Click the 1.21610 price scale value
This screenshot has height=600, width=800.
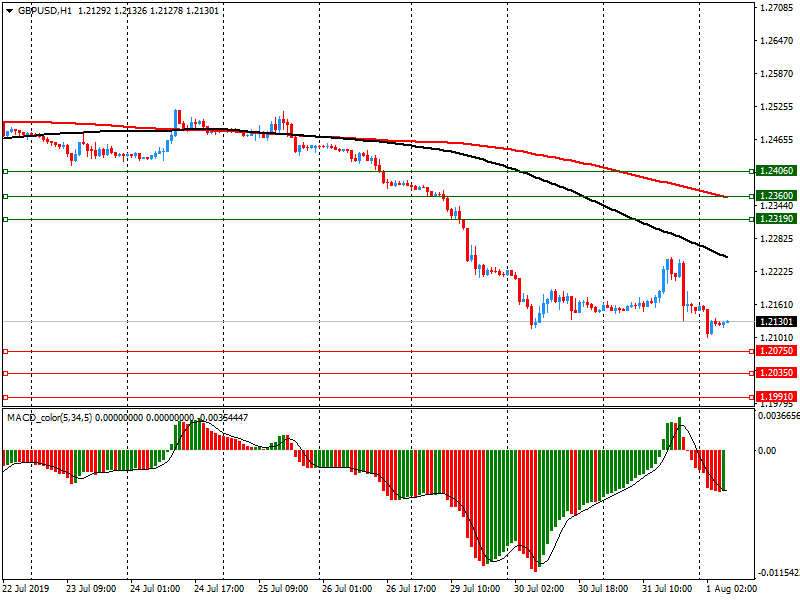777,305
